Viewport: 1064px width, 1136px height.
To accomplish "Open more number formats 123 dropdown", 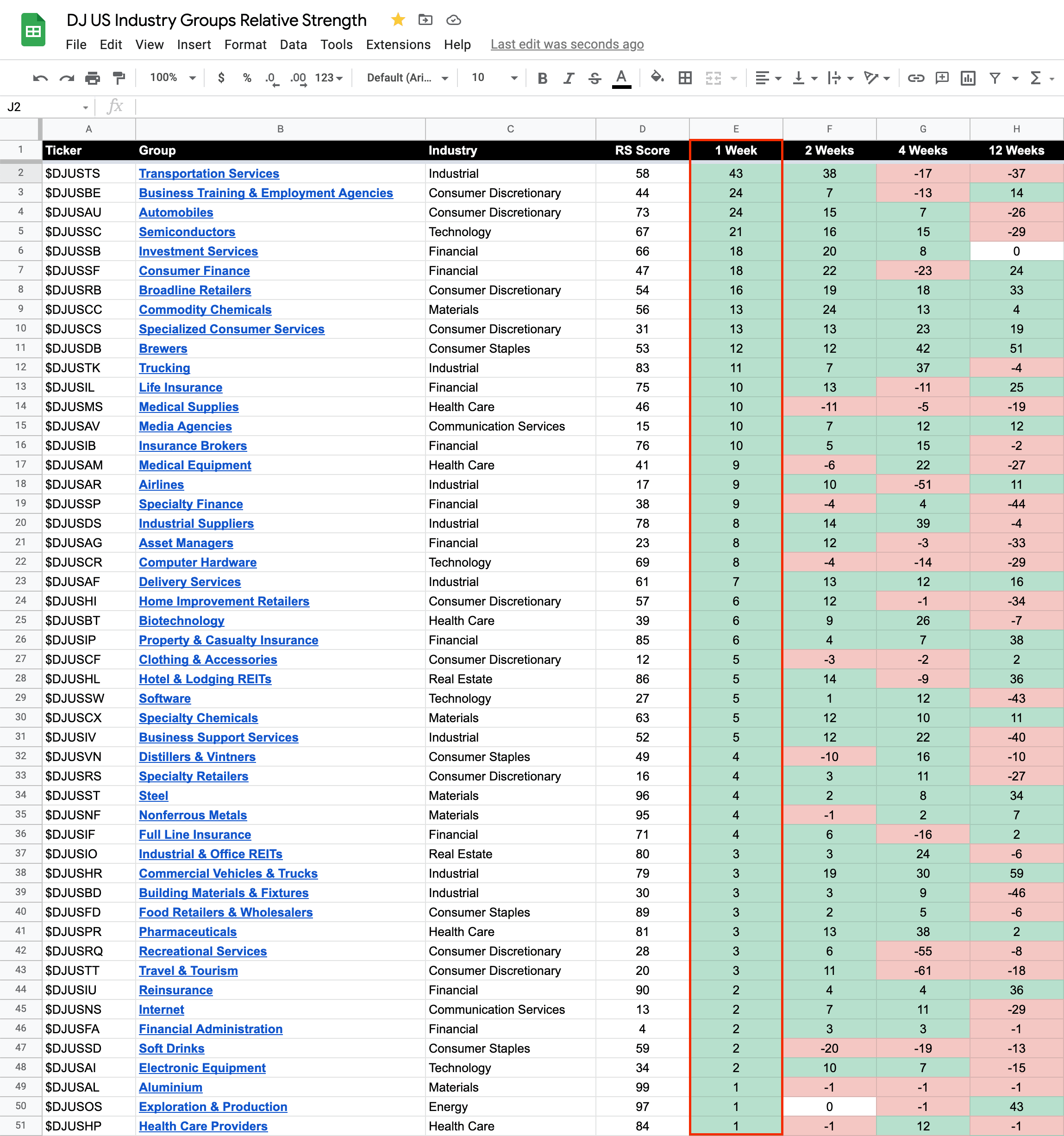I will click(x=329, y=78).
